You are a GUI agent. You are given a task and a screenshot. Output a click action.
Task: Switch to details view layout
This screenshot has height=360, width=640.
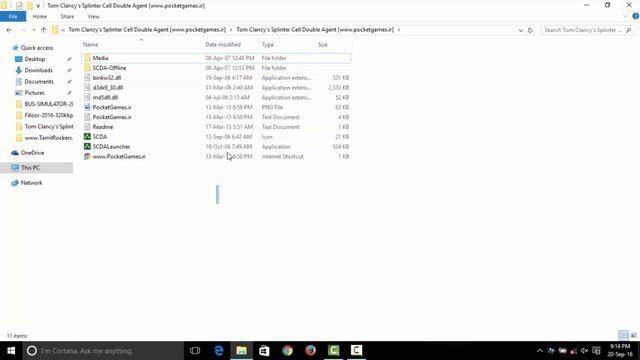[623, 335]
